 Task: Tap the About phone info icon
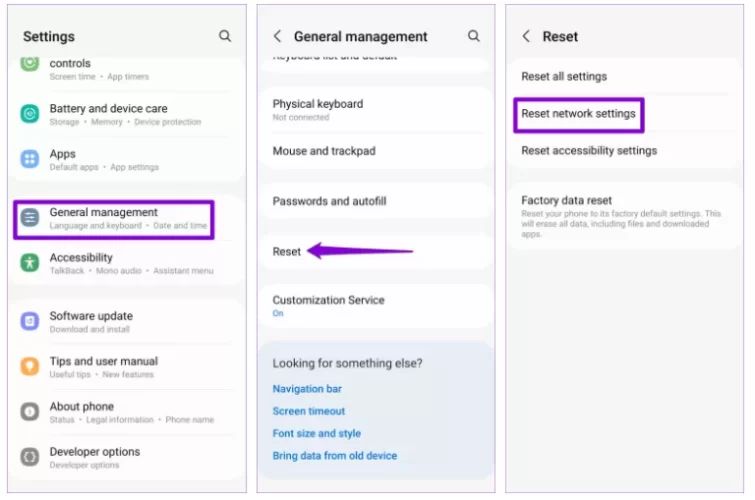[x=30, y=412]
